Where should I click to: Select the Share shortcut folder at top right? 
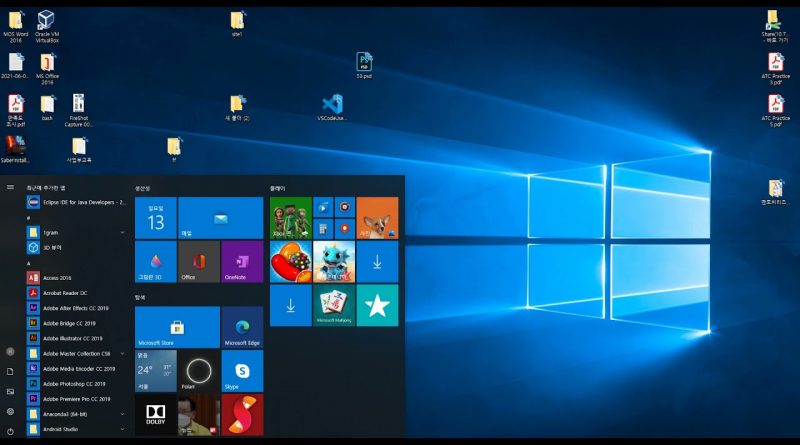[x=776, y=27]
